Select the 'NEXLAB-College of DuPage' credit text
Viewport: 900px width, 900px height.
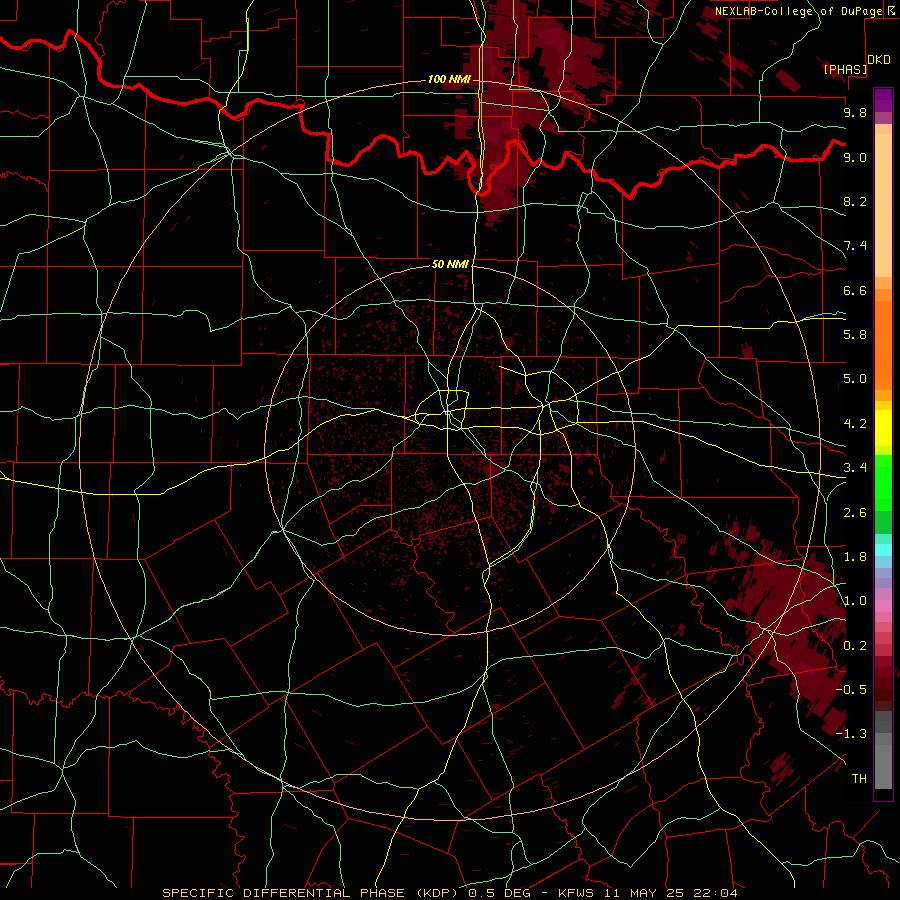pos(800,11)
